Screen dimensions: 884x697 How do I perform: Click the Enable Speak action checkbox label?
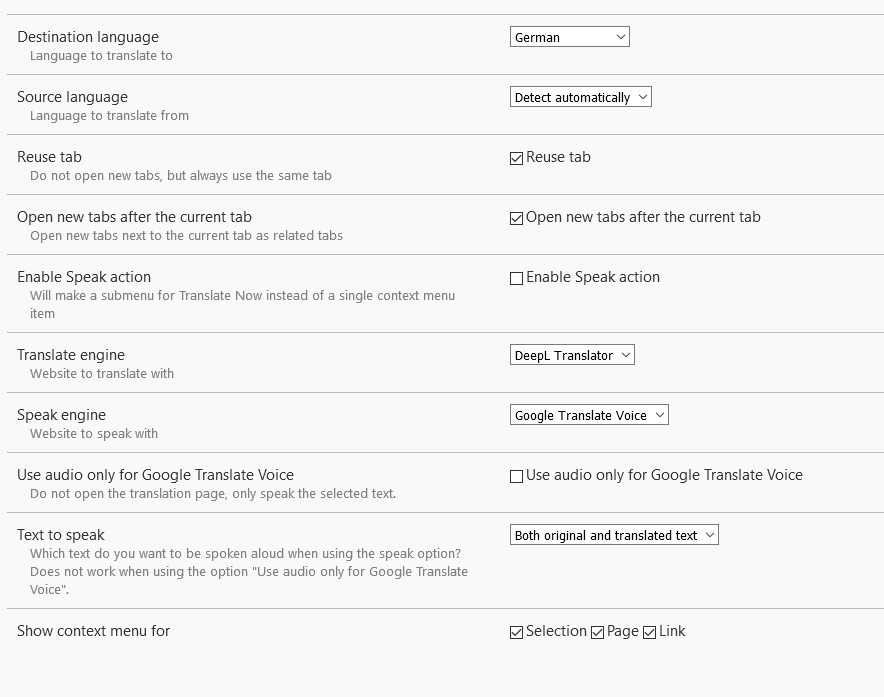click(593, 277)
